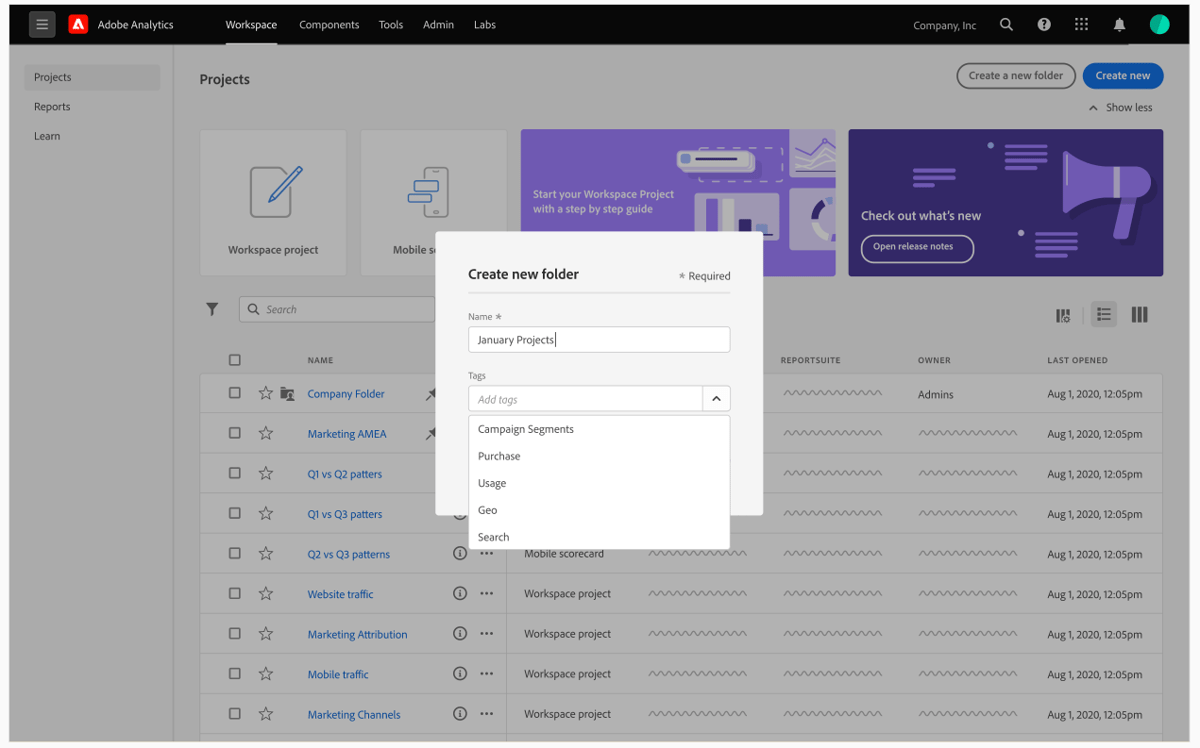Collapse the Tags suggestion dropdown
The width and height of the screenshot is (1200, 748).
(x=716, y=398)
